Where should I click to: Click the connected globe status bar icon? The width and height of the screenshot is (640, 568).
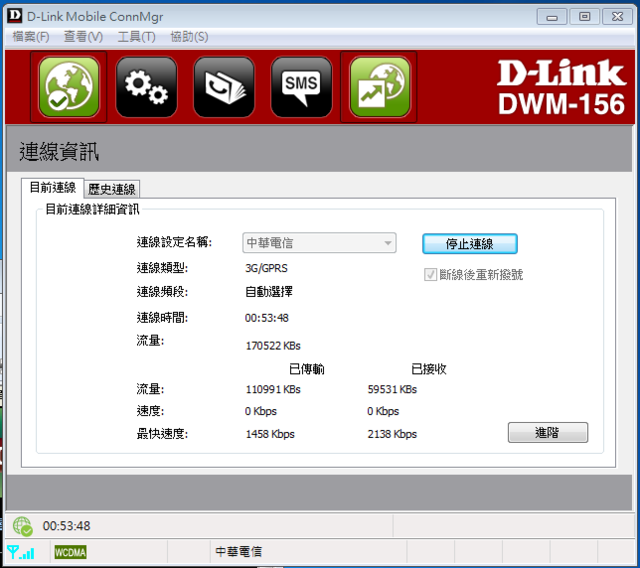(x=22, y=526)
